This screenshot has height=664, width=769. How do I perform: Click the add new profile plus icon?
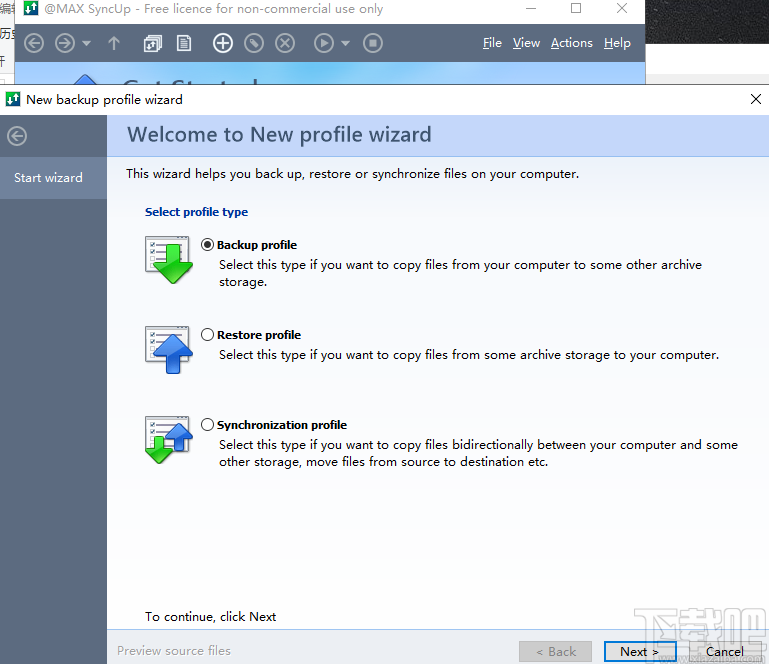pos(223,43)
